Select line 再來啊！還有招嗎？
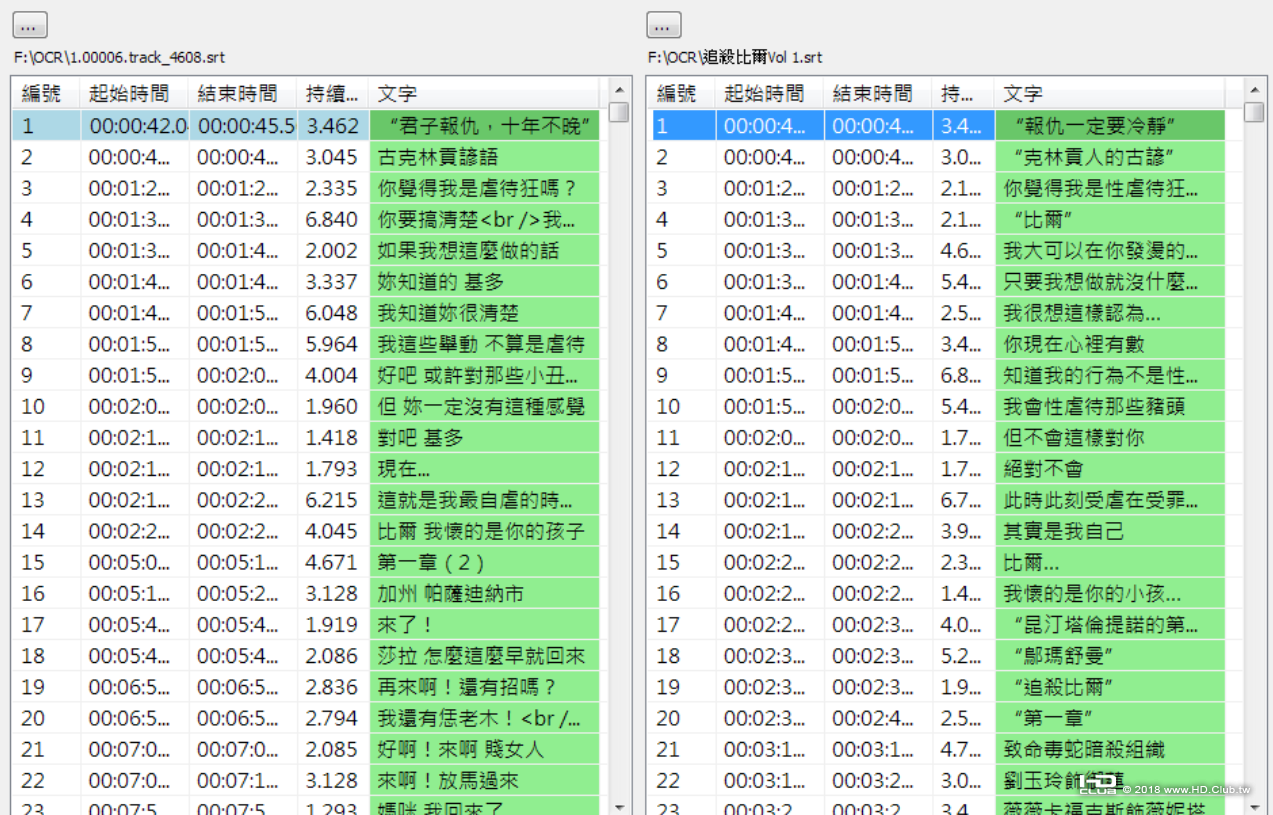 [484, 687]
